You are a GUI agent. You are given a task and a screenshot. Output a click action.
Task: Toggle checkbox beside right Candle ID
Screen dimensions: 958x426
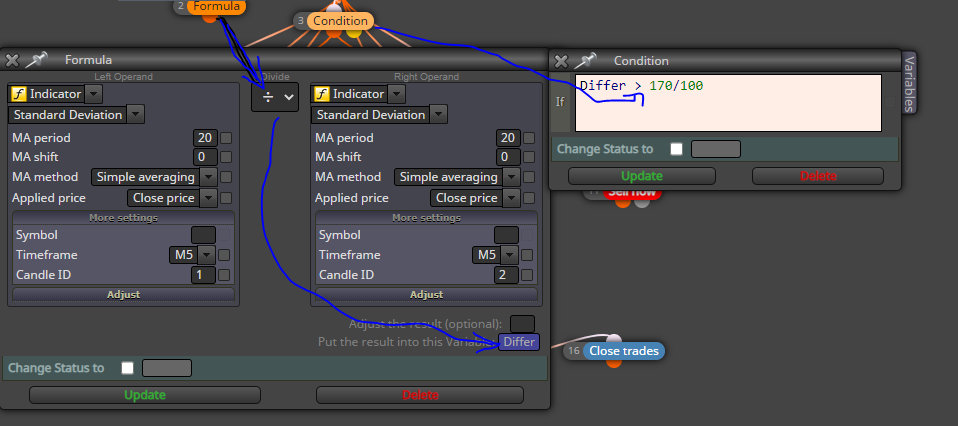(527, 275)
